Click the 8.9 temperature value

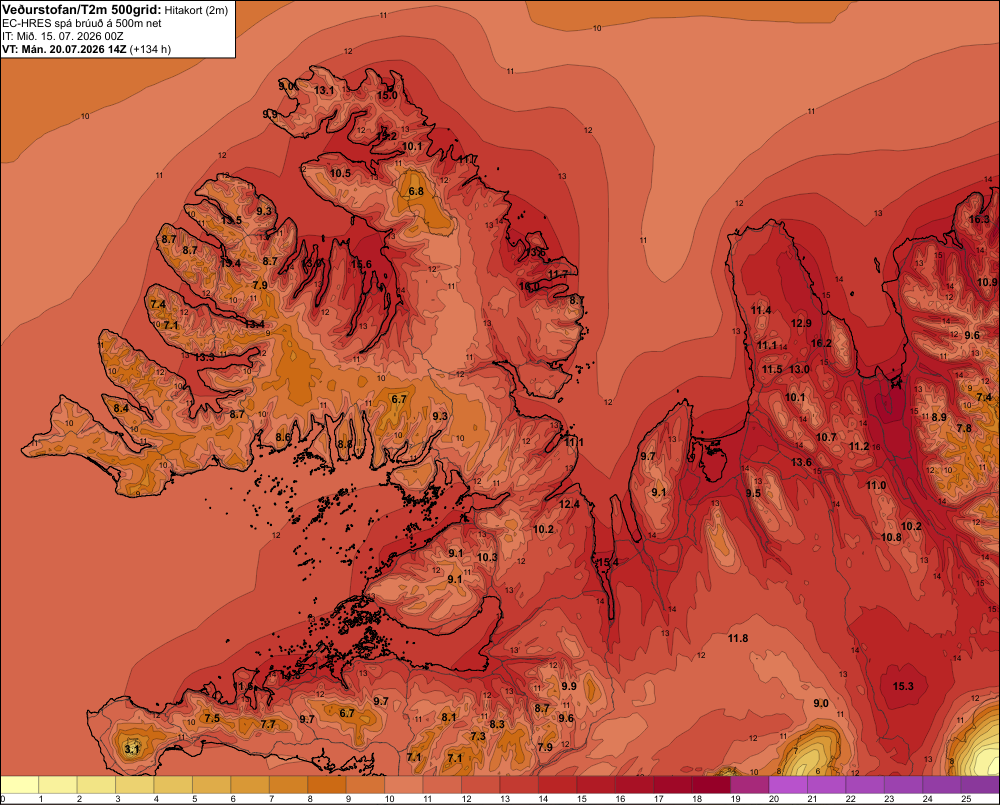point(939,417)
